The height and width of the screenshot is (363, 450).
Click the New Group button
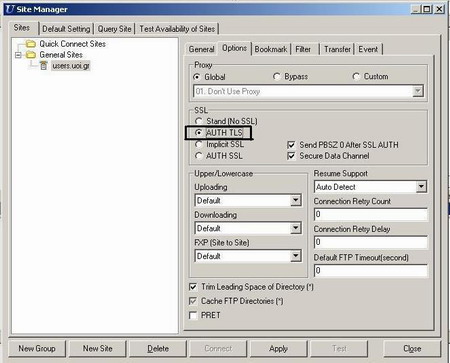(x=37, y=349)
